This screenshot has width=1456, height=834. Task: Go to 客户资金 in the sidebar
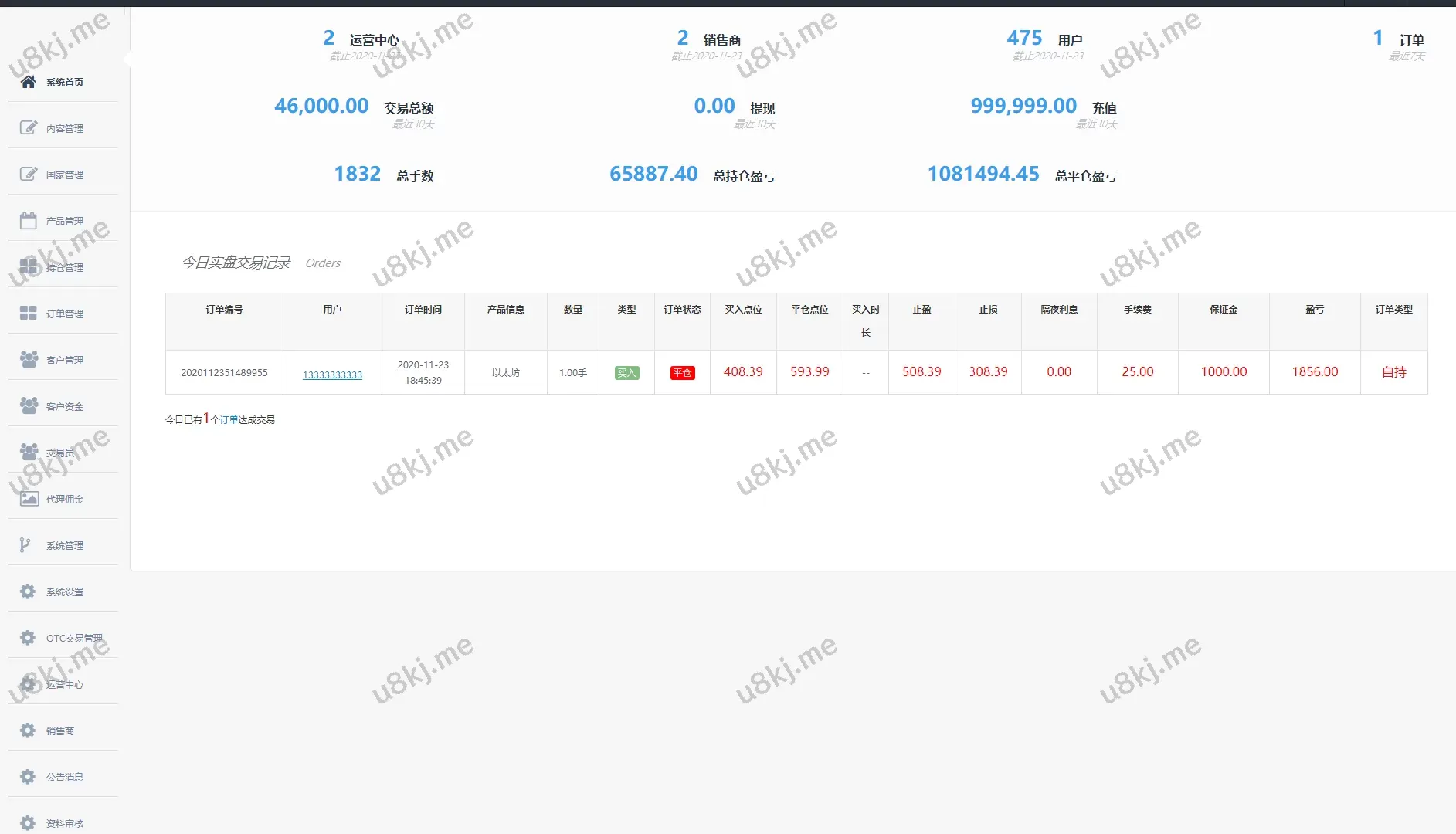64,407
